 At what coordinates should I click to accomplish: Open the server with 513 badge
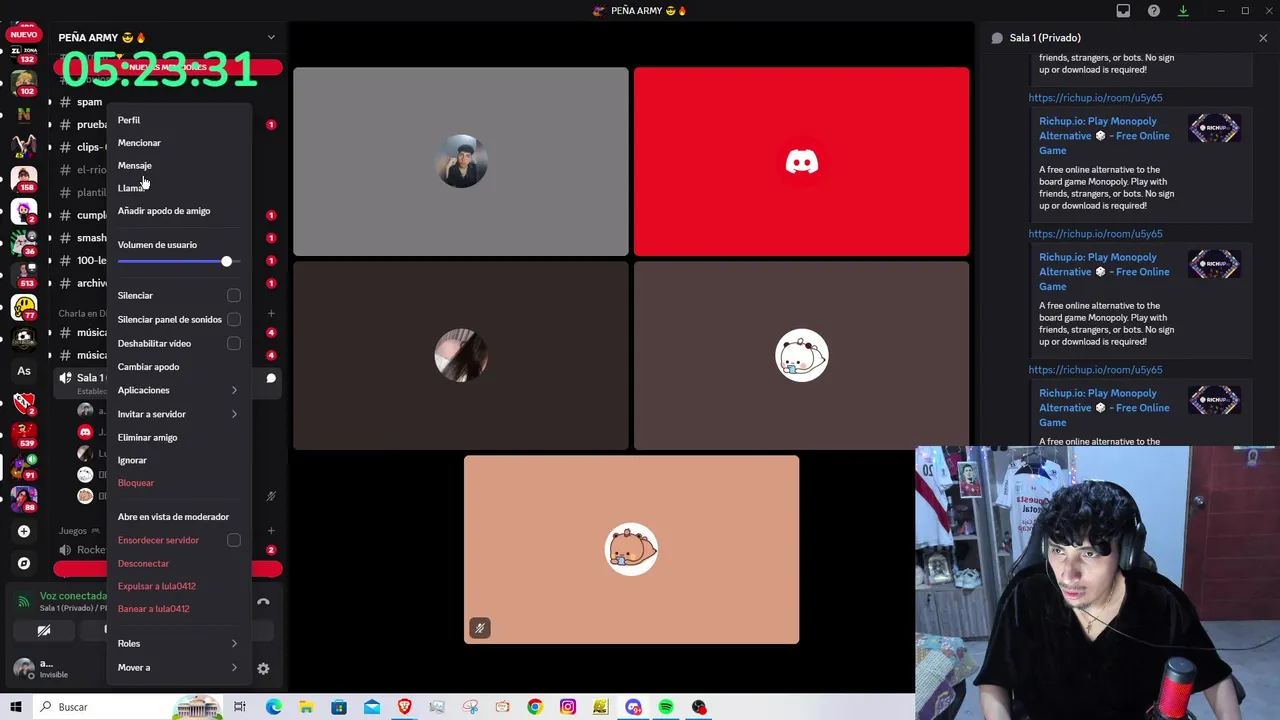(24, 274)
